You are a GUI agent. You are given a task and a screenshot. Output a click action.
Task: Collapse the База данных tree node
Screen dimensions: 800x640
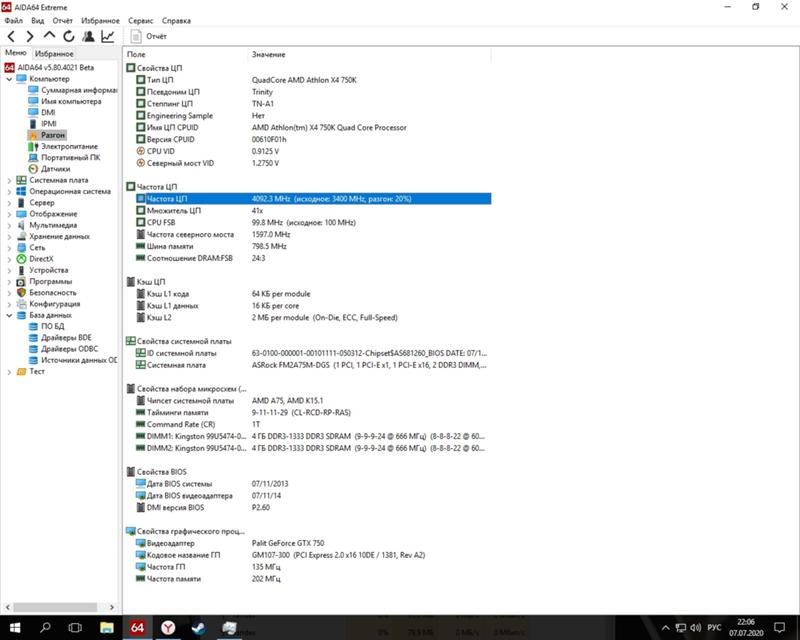9,315
